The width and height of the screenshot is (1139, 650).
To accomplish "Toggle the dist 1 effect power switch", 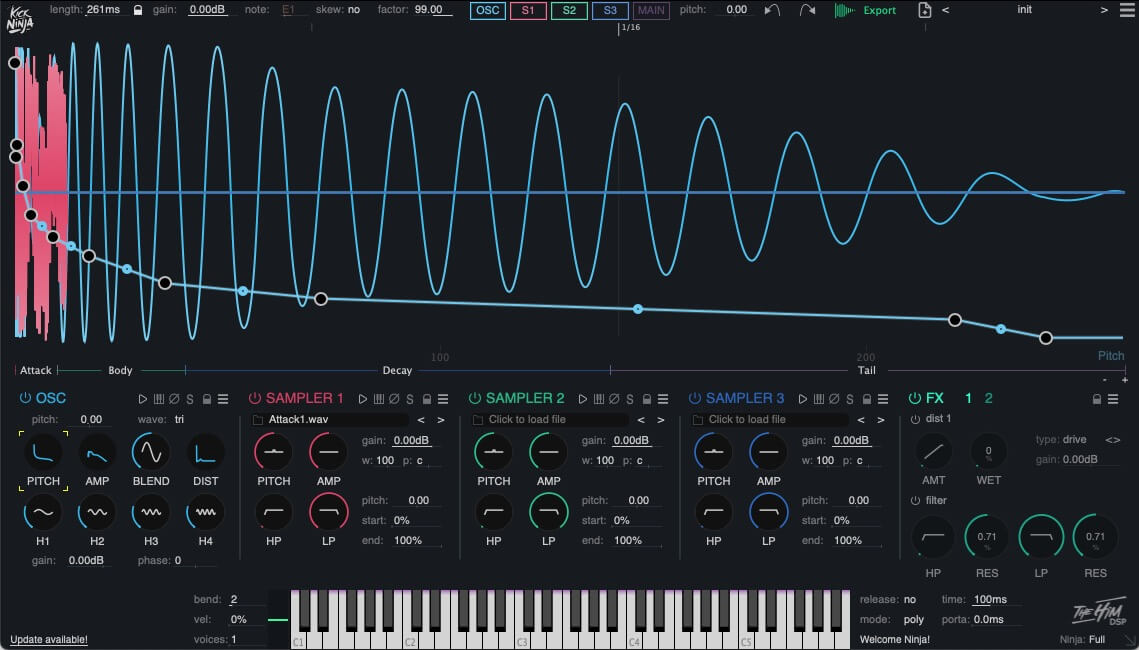I will (914, 419).
